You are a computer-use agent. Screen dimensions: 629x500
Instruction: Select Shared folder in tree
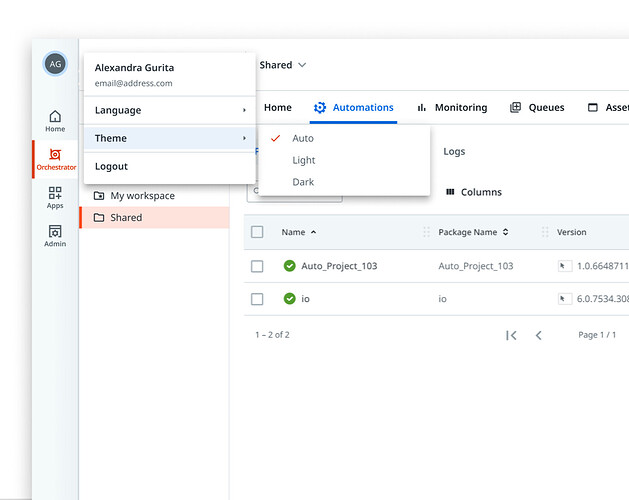coord(154,217)
